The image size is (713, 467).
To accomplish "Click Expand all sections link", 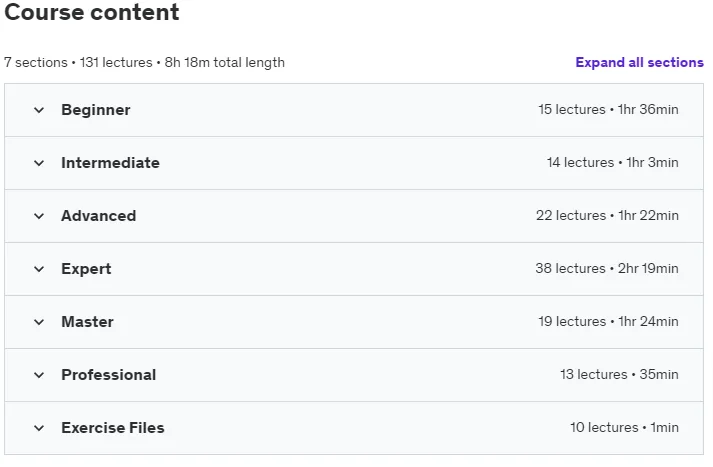I will 639,62.
